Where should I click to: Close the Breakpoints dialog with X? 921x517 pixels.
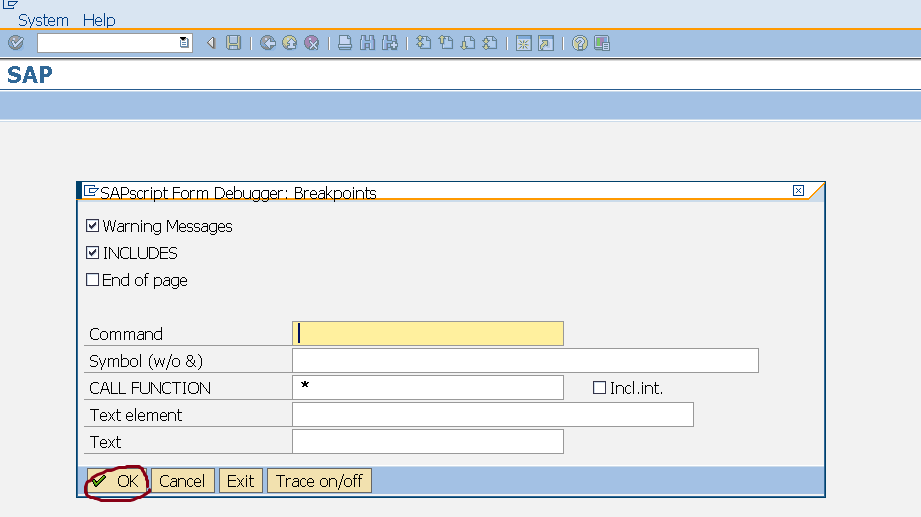coord(798,190)
